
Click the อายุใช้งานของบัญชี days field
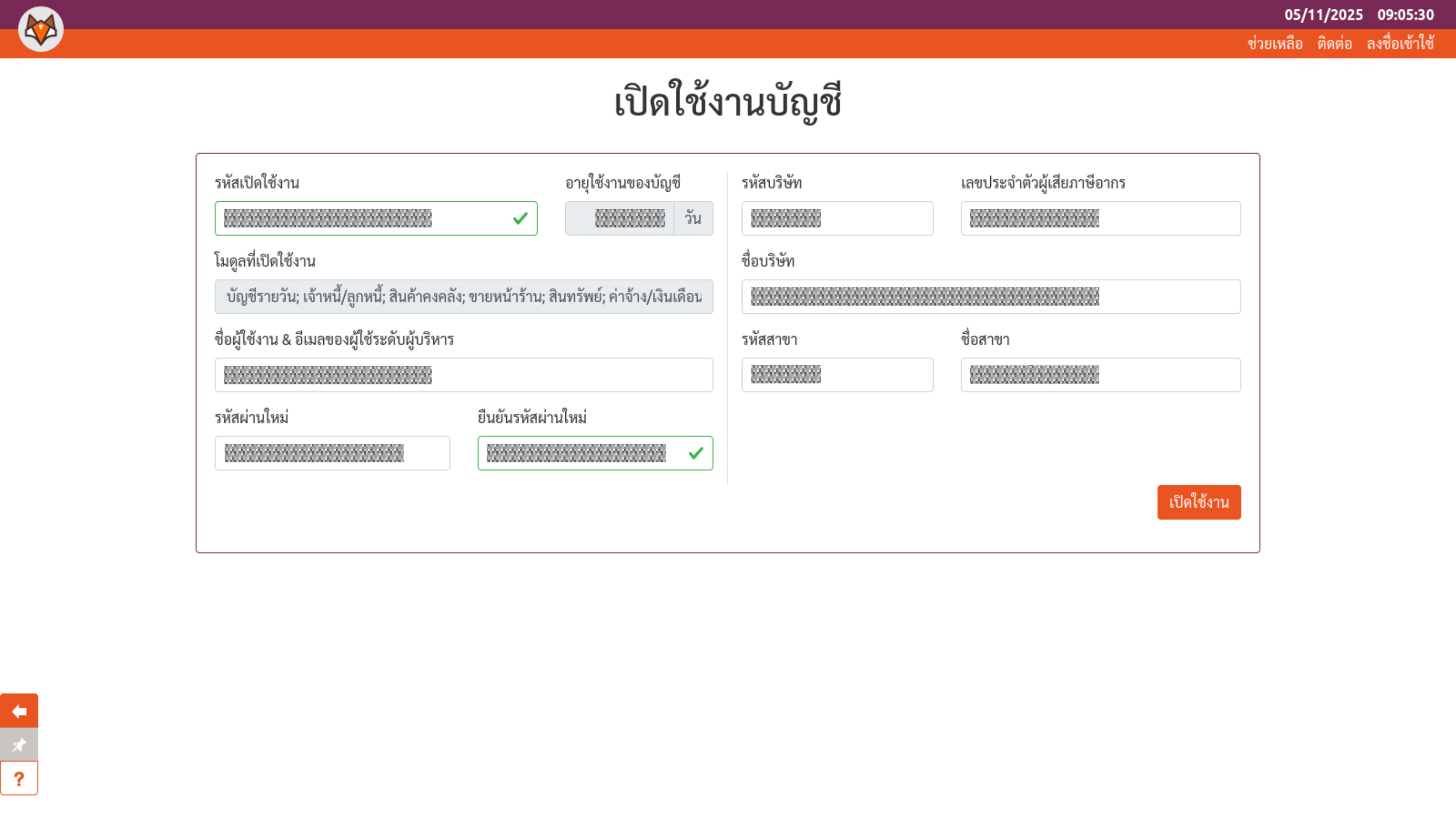click(619, 218)
